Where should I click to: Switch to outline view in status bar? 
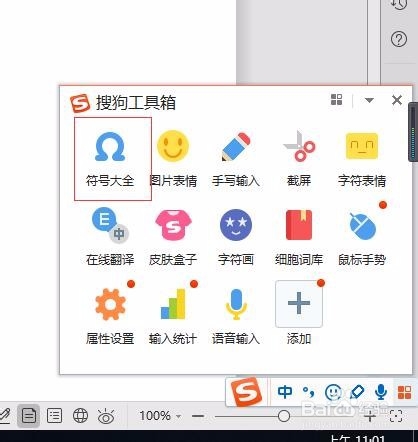click(x=54, y=416)
